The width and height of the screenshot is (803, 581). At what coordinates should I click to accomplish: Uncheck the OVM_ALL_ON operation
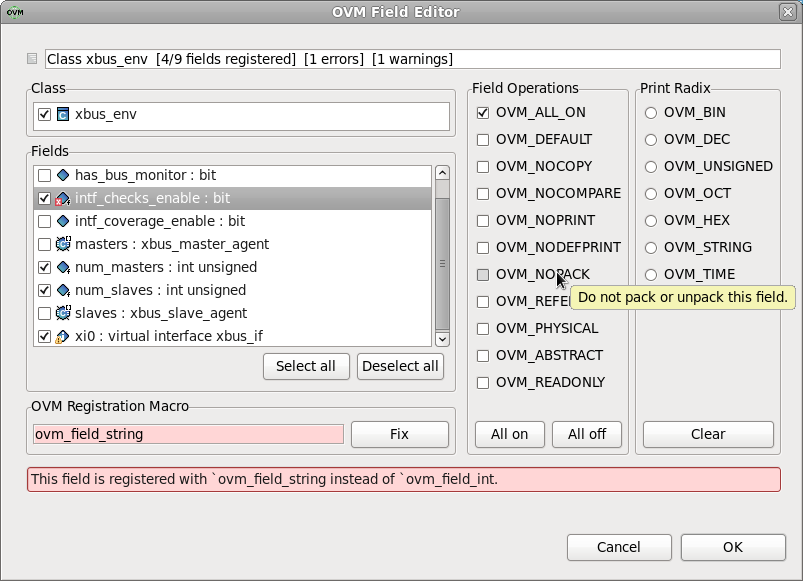(483, 112)
